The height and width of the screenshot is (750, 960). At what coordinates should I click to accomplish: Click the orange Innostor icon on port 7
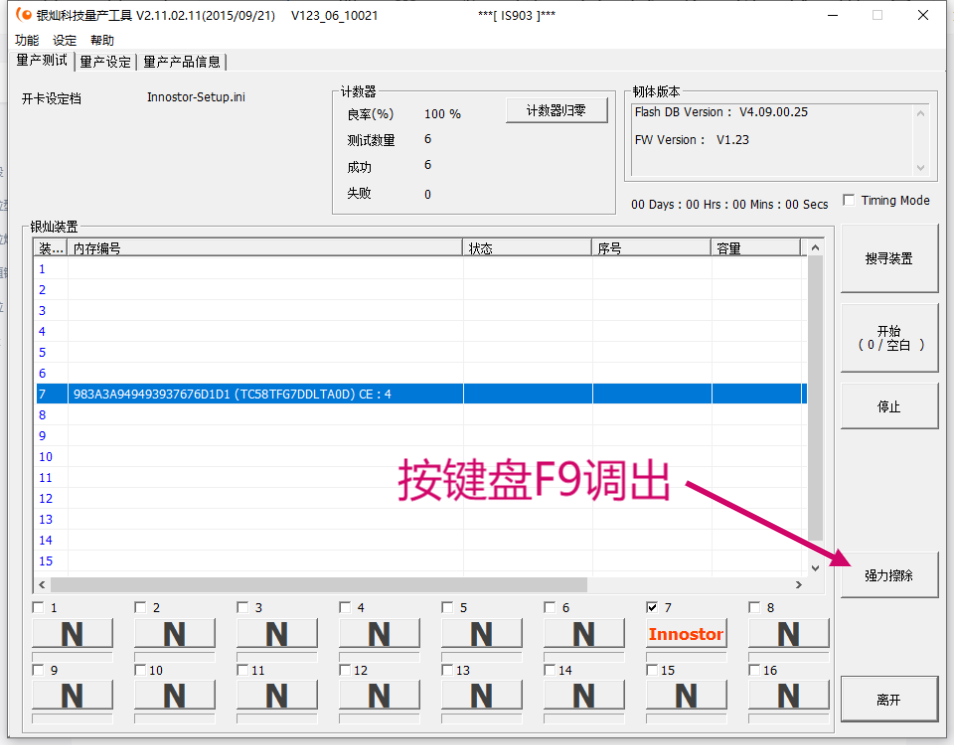click(686, 633)
